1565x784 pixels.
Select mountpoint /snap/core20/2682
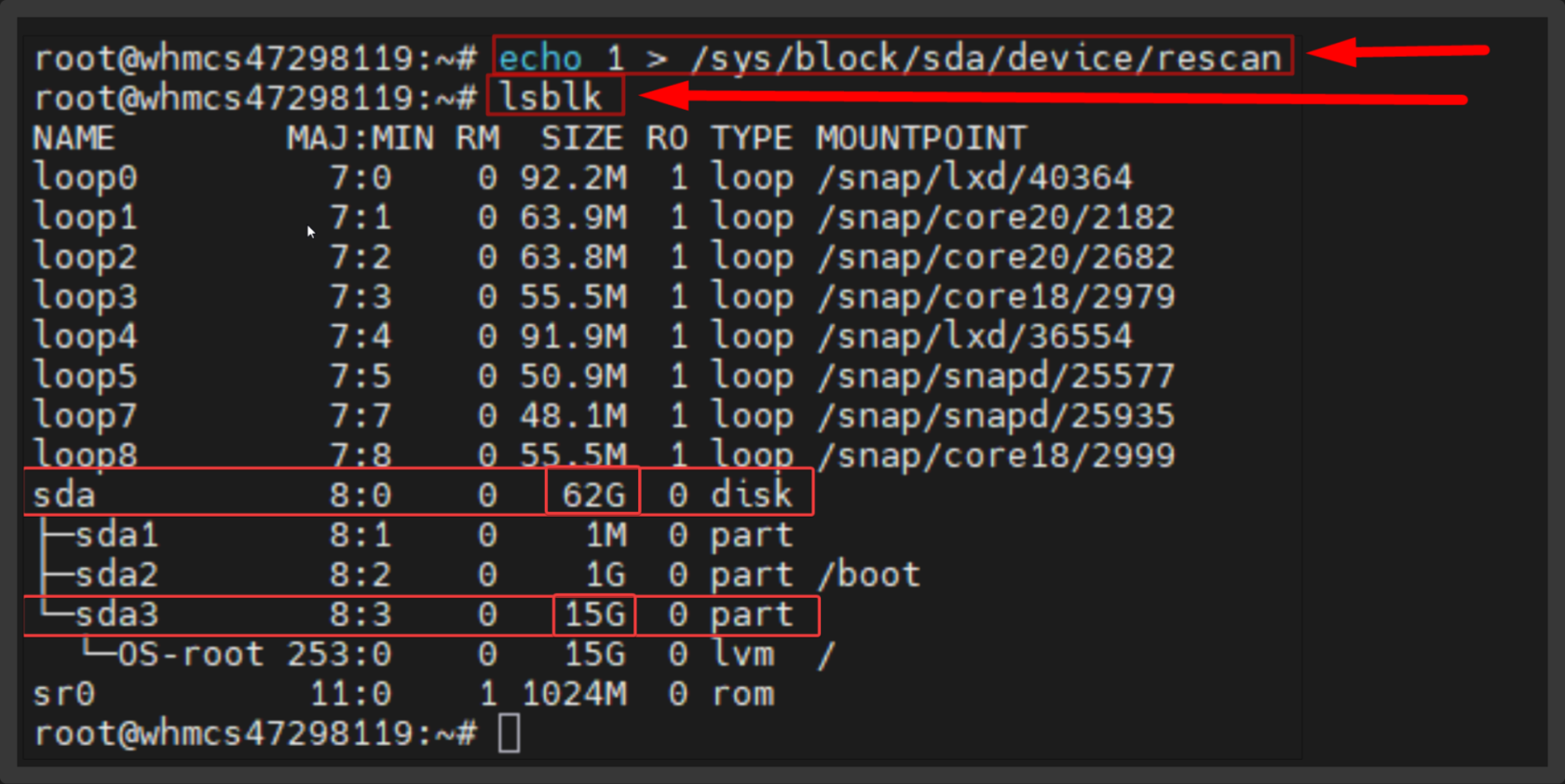(996, 257)
